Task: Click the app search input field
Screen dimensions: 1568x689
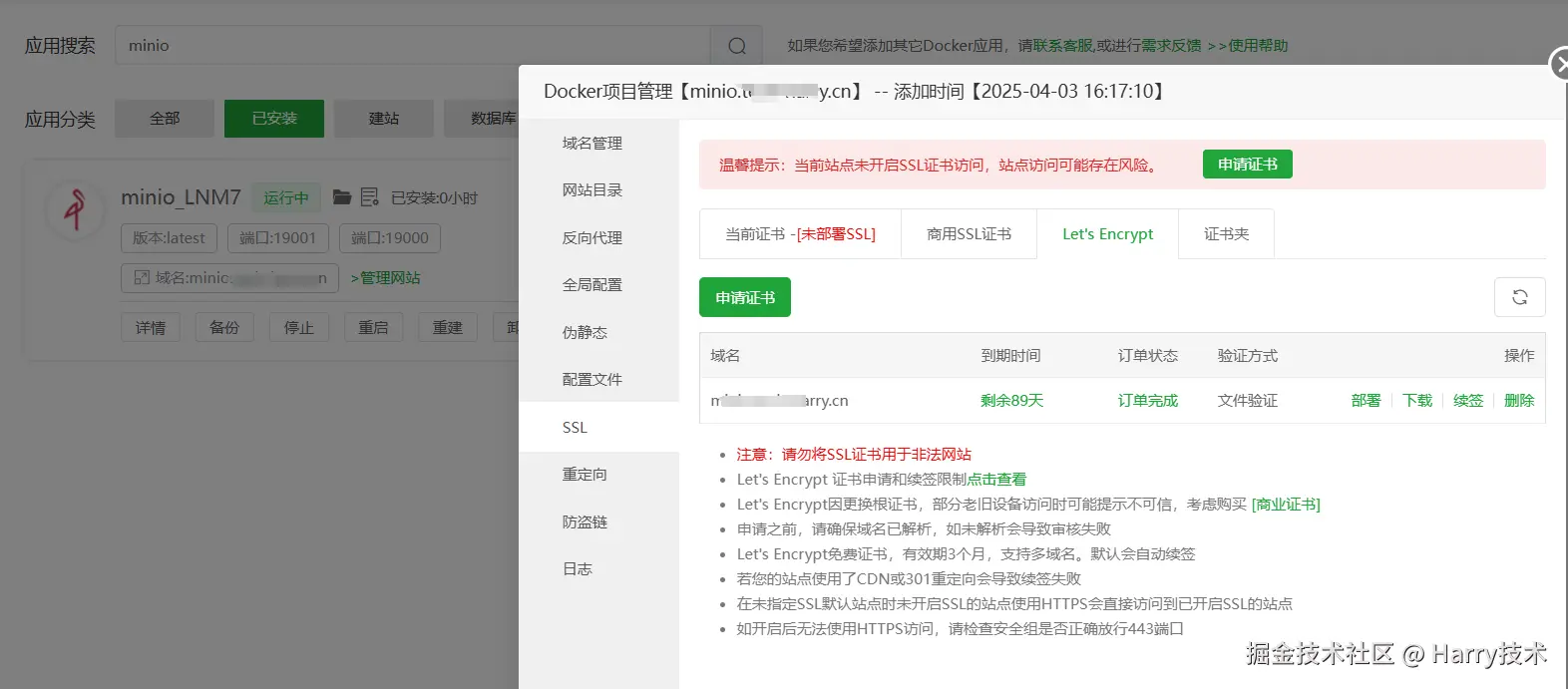Action: [x=413, y=46]
